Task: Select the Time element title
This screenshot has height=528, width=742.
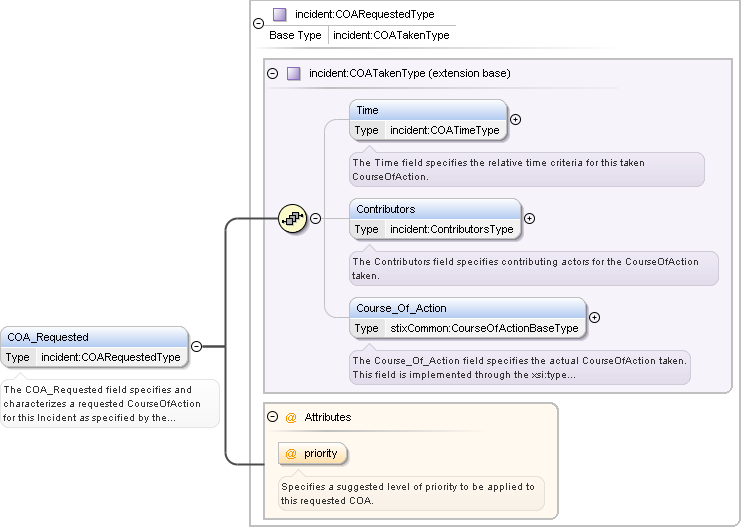Action: point(368,110)
